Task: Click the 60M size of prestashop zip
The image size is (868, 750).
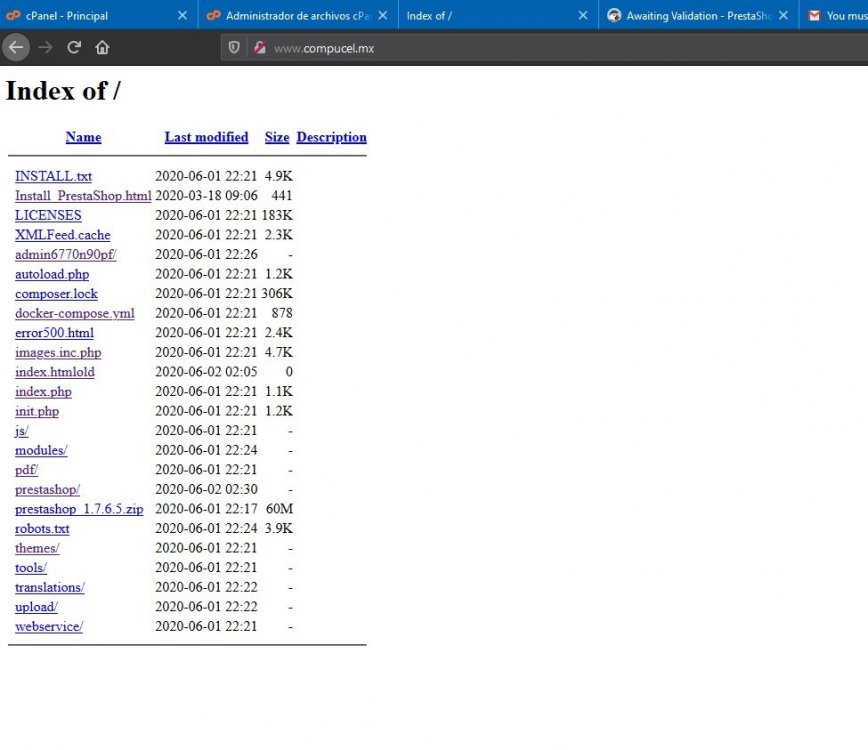Action: [279, 509]
